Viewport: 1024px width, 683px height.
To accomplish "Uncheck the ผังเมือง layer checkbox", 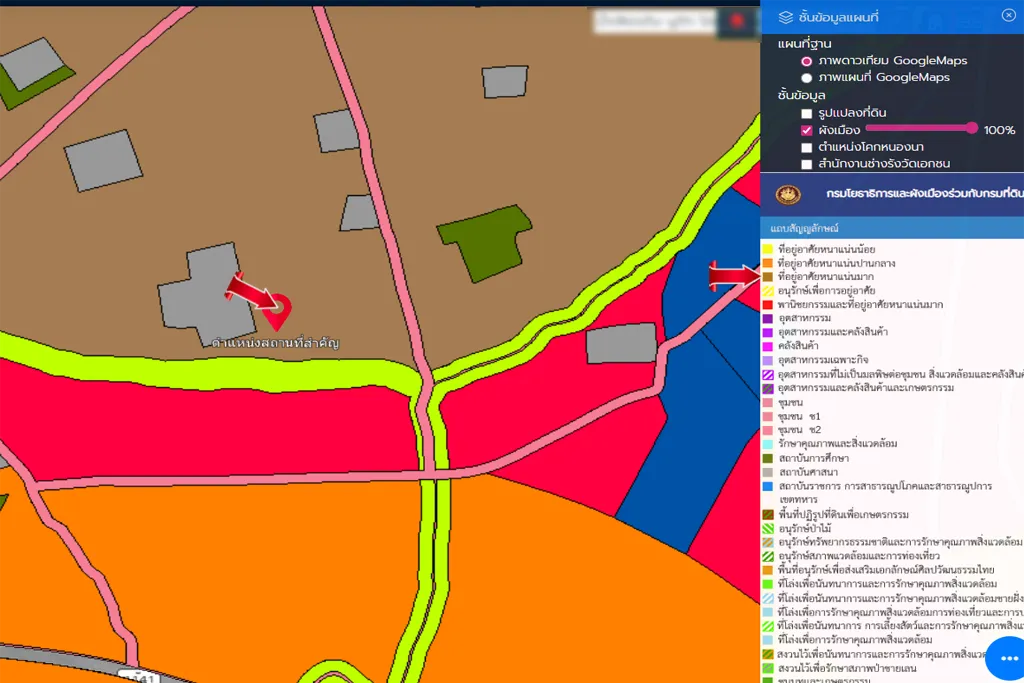I will (806, 130).
